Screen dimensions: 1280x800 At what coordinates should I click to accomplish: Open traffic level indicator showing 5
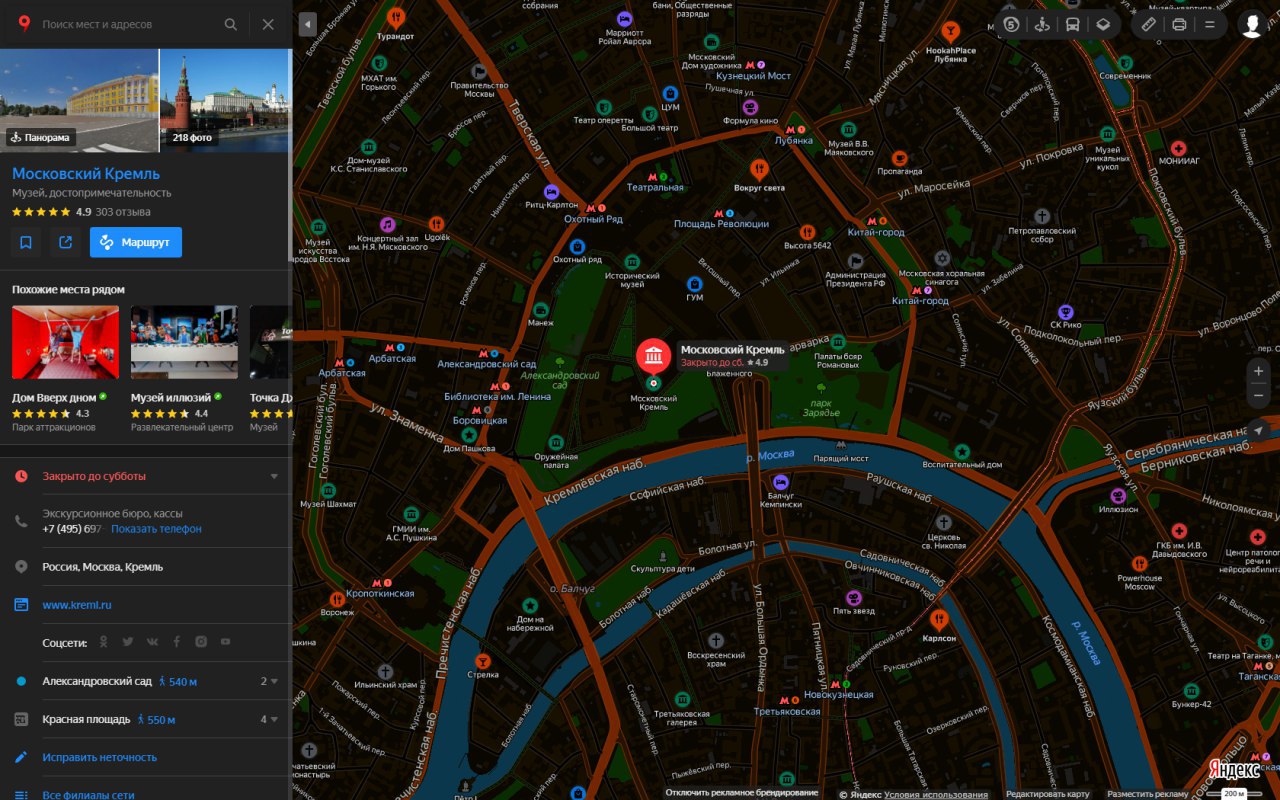point(1012,24)
